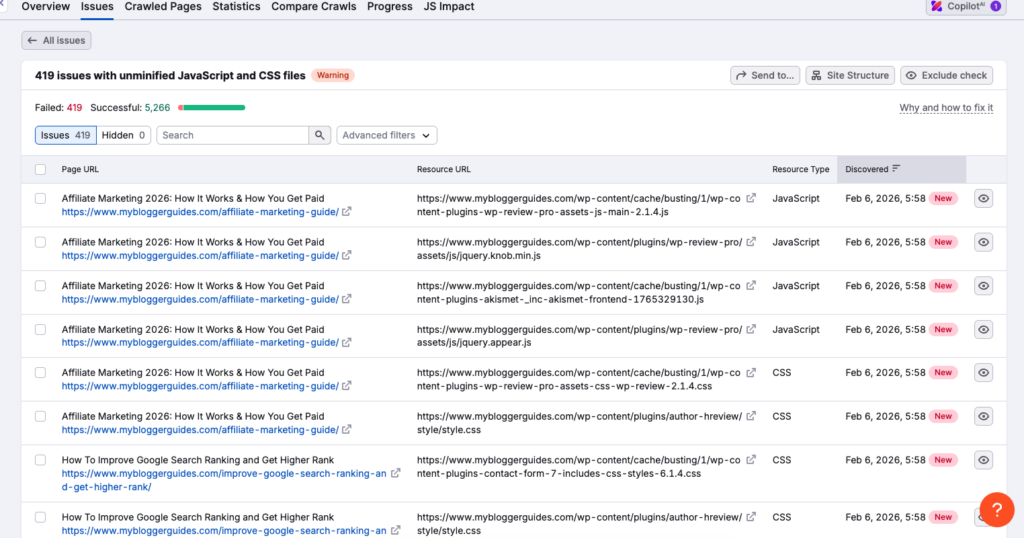The width and height of the screenshot is (1024, 538).
Task: Focus the issues Search field
Action: coord(232,135)
